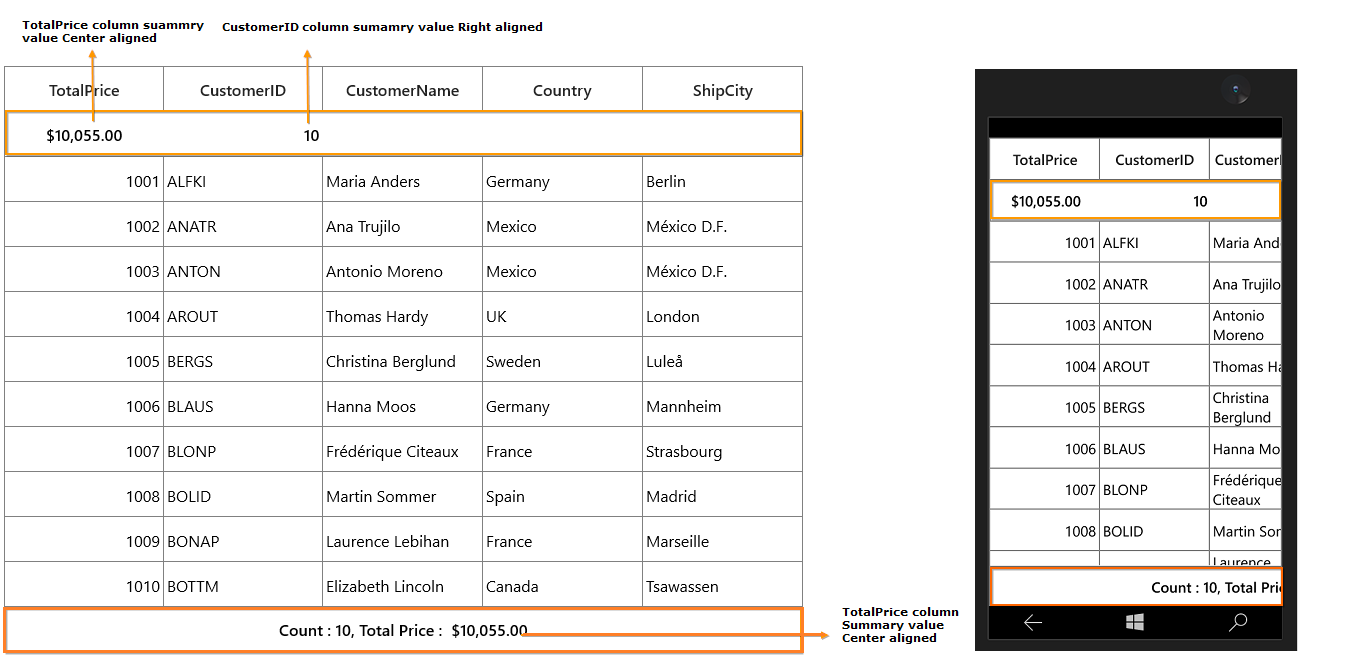Viewport: 1360px width, 658px height.
Task: Tap the phone's back arrow icon
Action: pyautogui.click(x=1033, y=623)
